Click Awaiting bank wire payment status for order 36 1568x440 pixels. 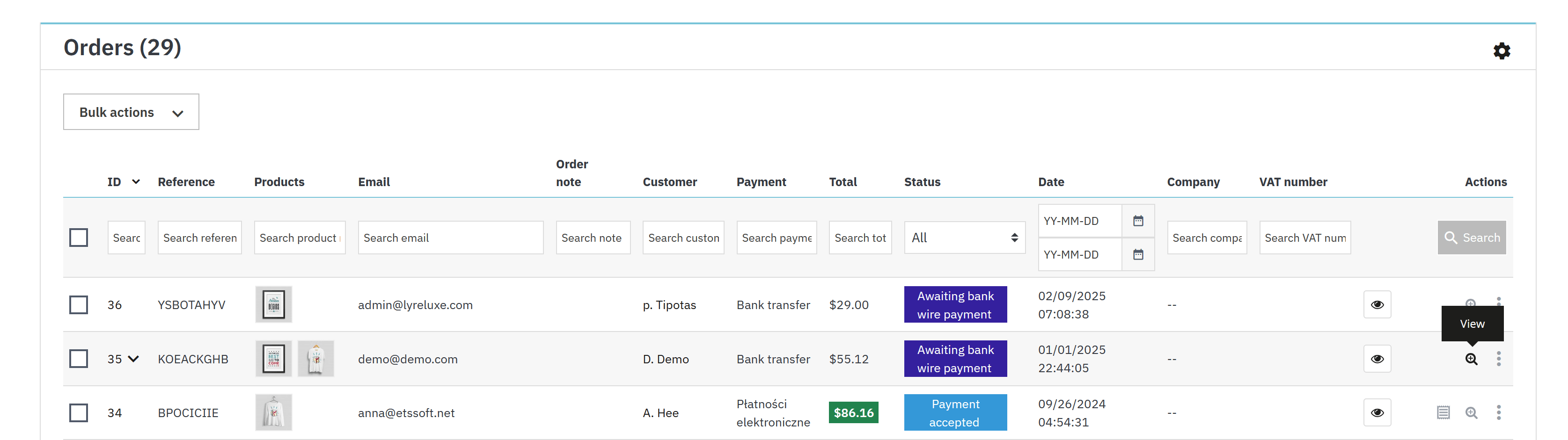955,304
